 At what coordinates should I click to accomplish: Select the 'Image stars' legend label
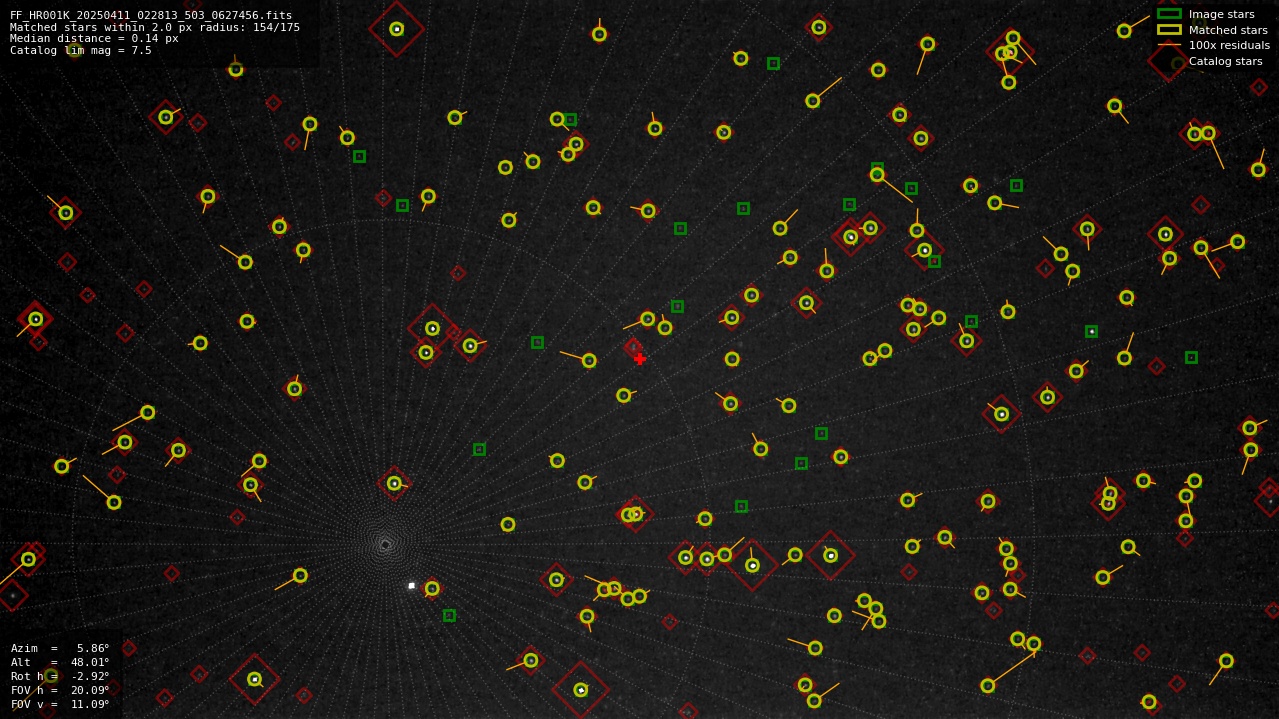coord(1221,14)
